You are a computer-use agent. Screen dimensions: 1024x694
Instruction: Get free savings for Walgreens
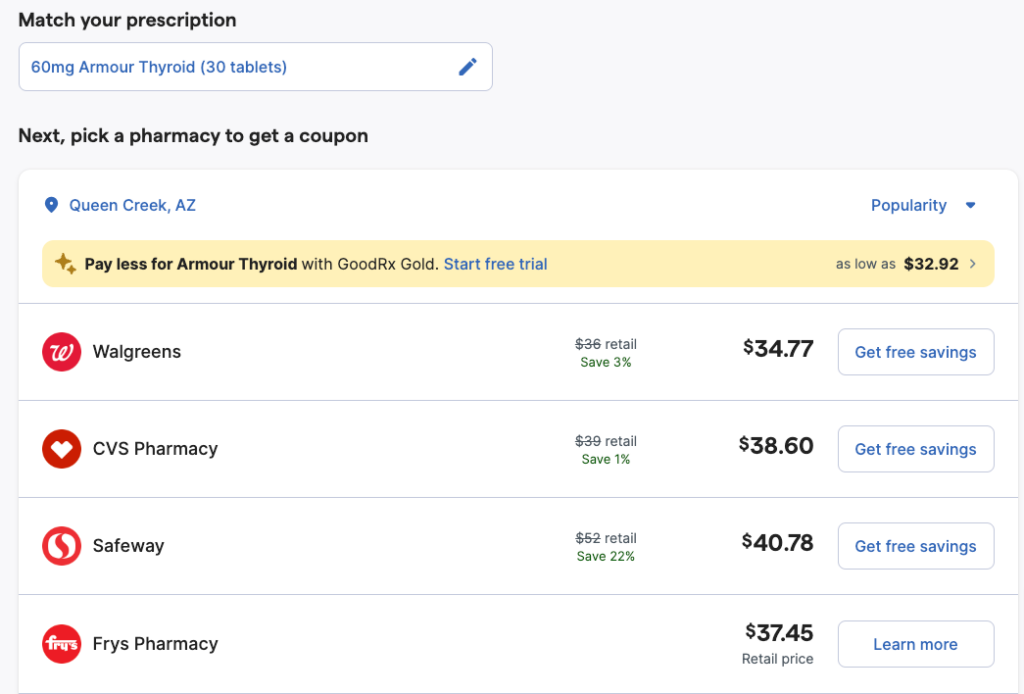coord(915,352)
